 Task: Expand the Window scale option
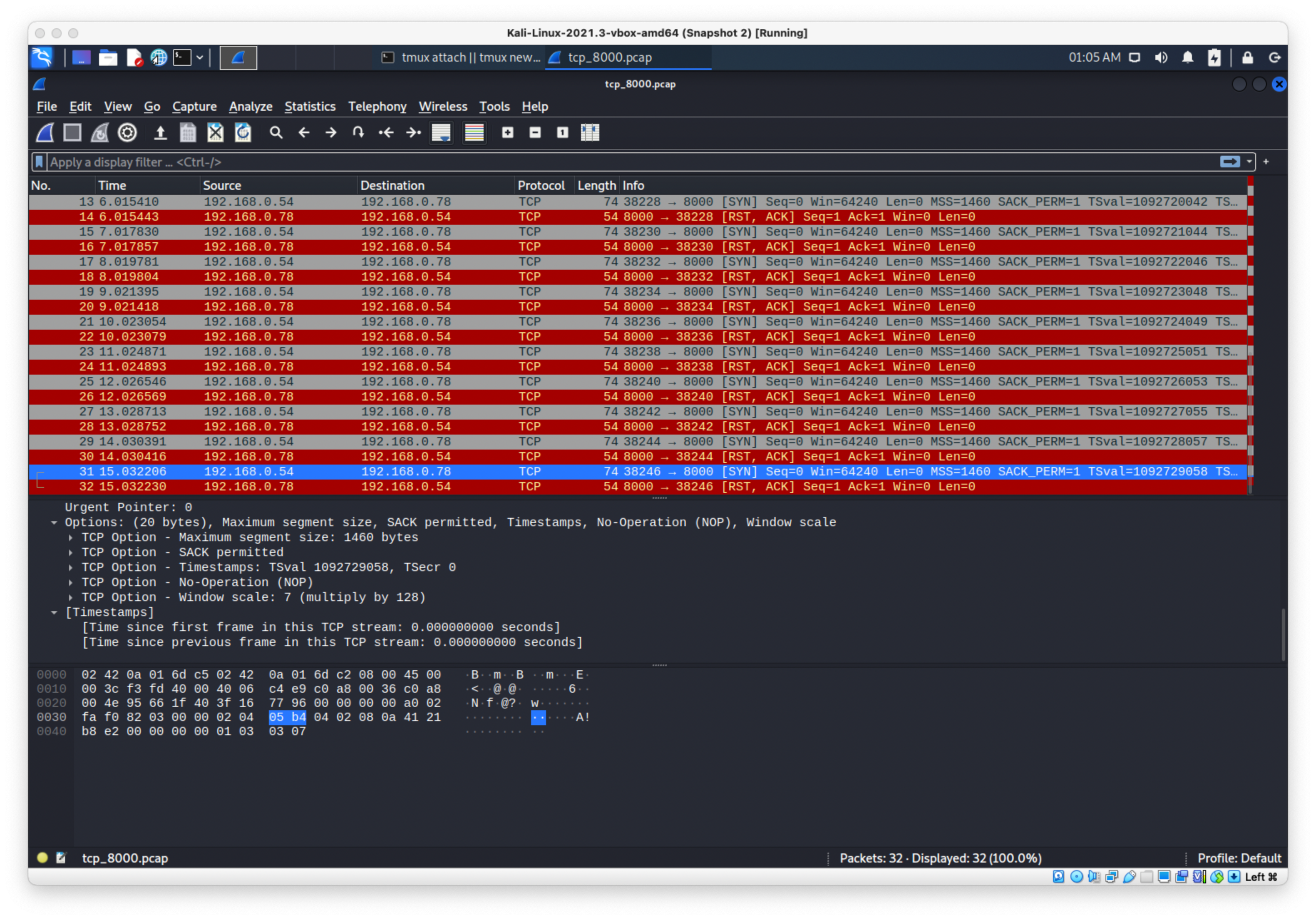coord(70,597)
